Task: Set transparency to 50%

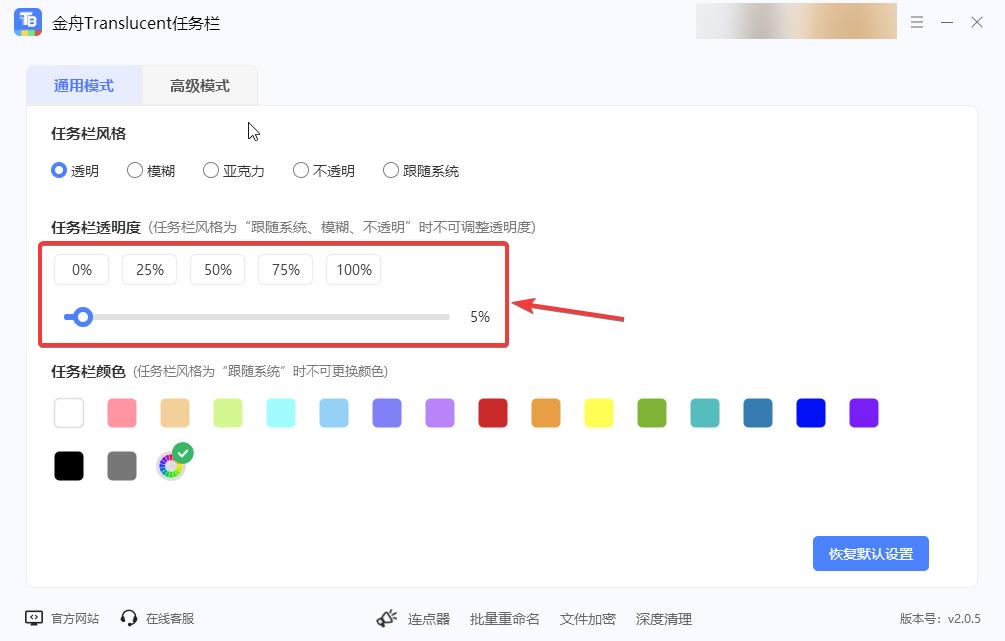Action: coord(217,269)
